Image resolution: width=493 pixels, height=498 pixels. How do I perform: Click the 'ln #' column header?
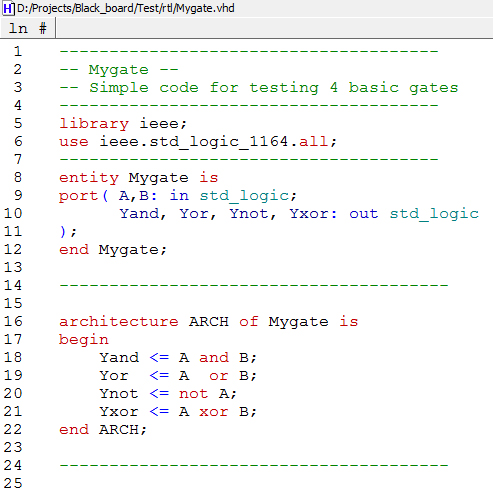[x=28, y=28]
